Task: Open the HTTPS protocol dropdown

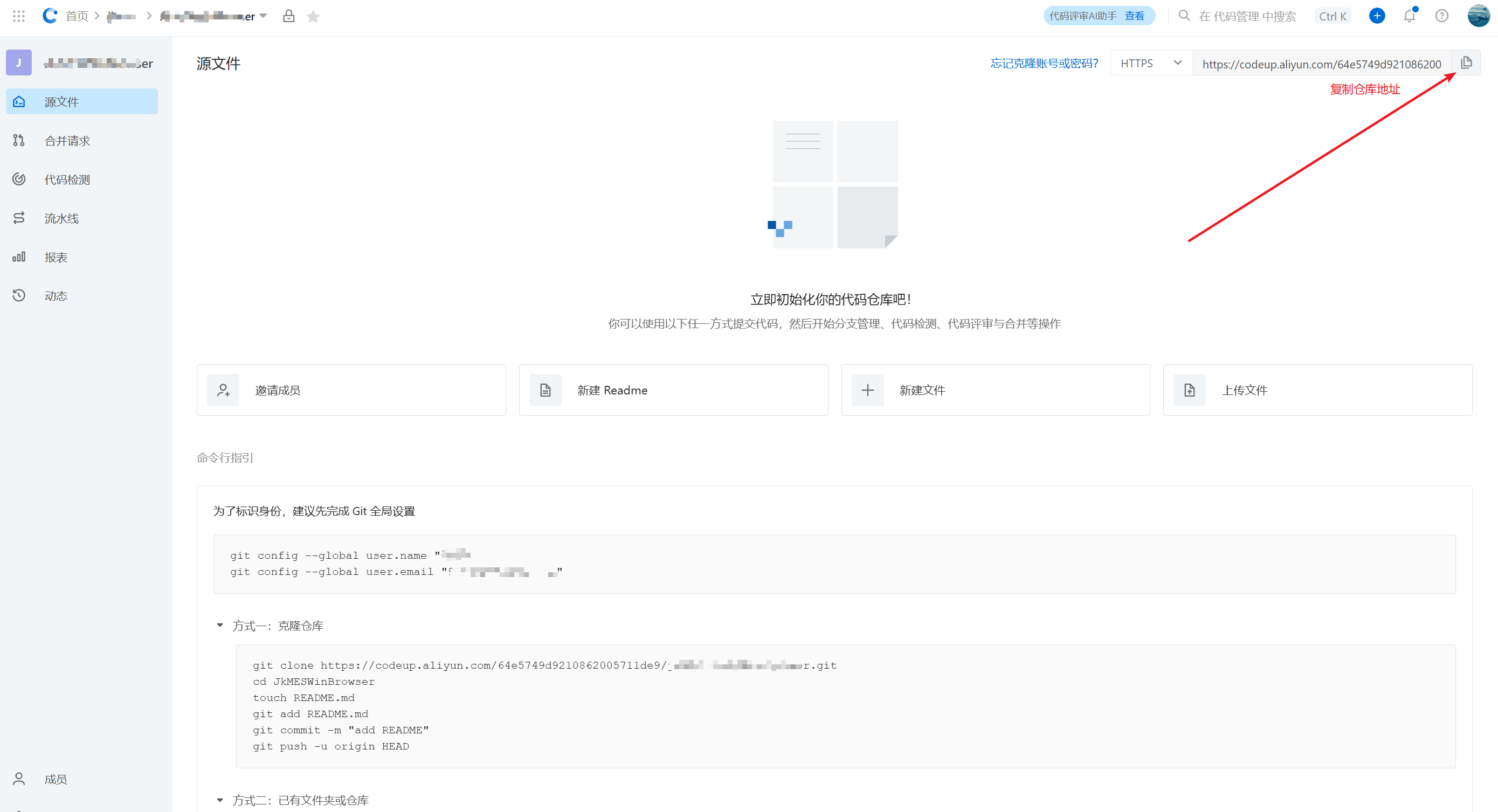Action: coord(1151,63)
